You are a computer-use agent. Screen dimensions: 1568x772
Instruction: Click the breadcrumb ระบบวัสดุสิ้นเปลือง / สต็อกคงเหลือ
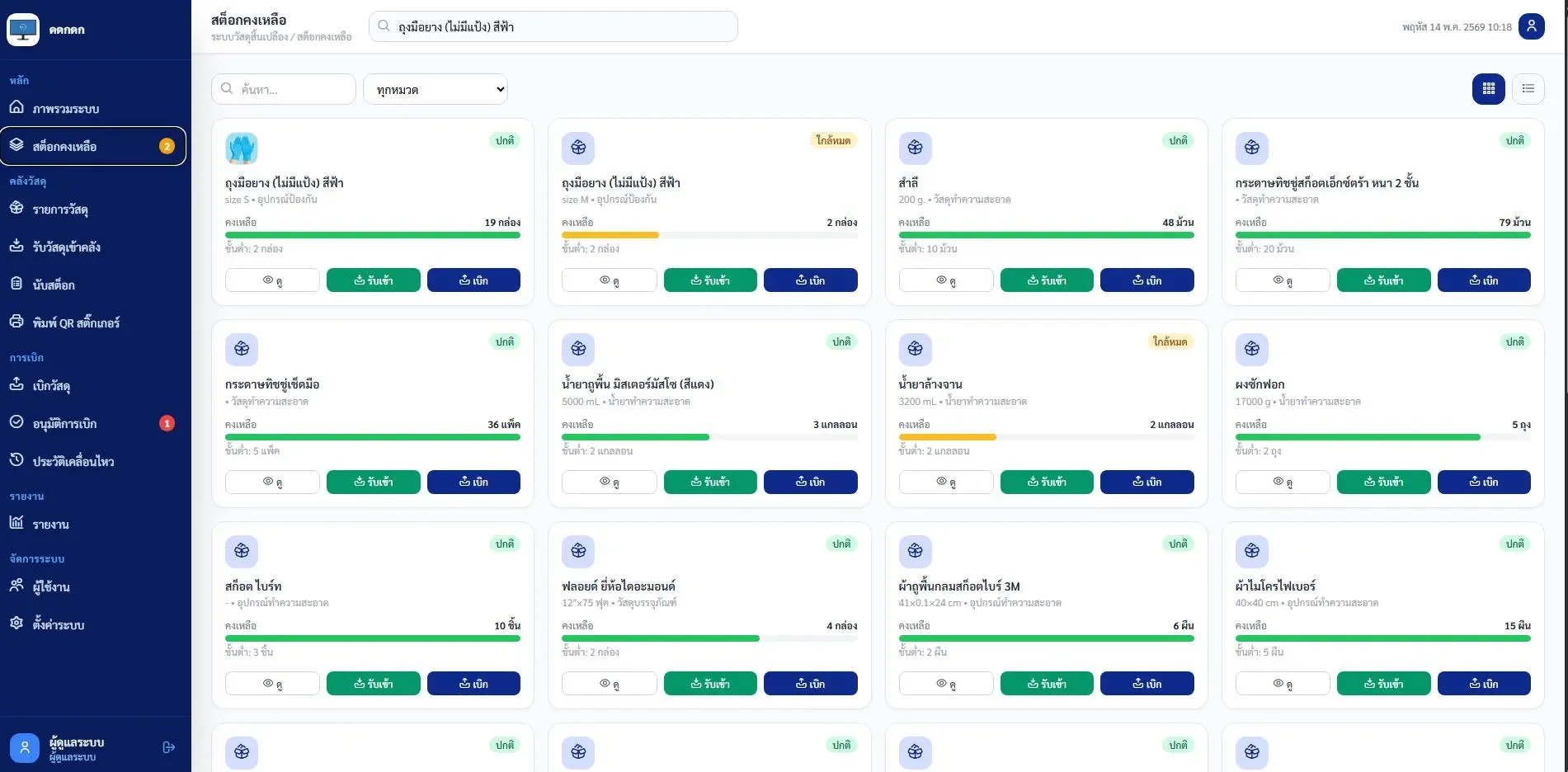point(281,37)
